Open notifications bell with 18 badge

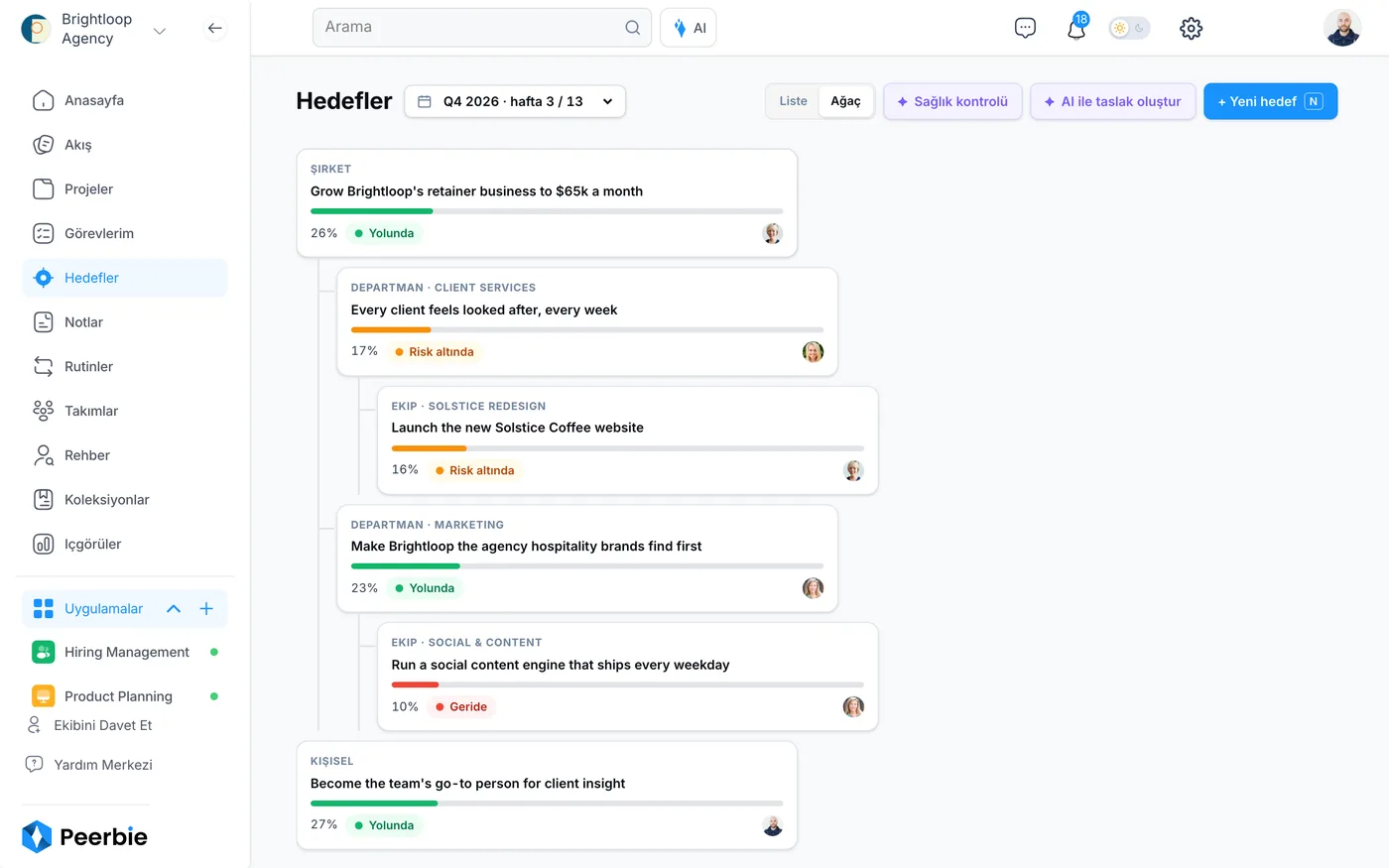click(1076, 28)
